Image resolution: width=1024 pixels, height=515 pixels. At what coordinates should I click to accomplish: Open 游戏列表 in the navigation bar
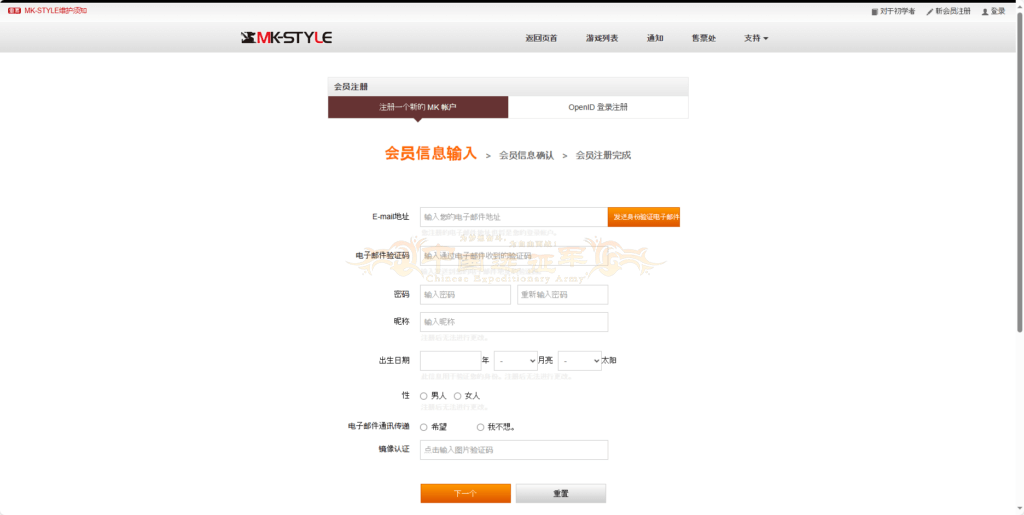coord(602,38)
